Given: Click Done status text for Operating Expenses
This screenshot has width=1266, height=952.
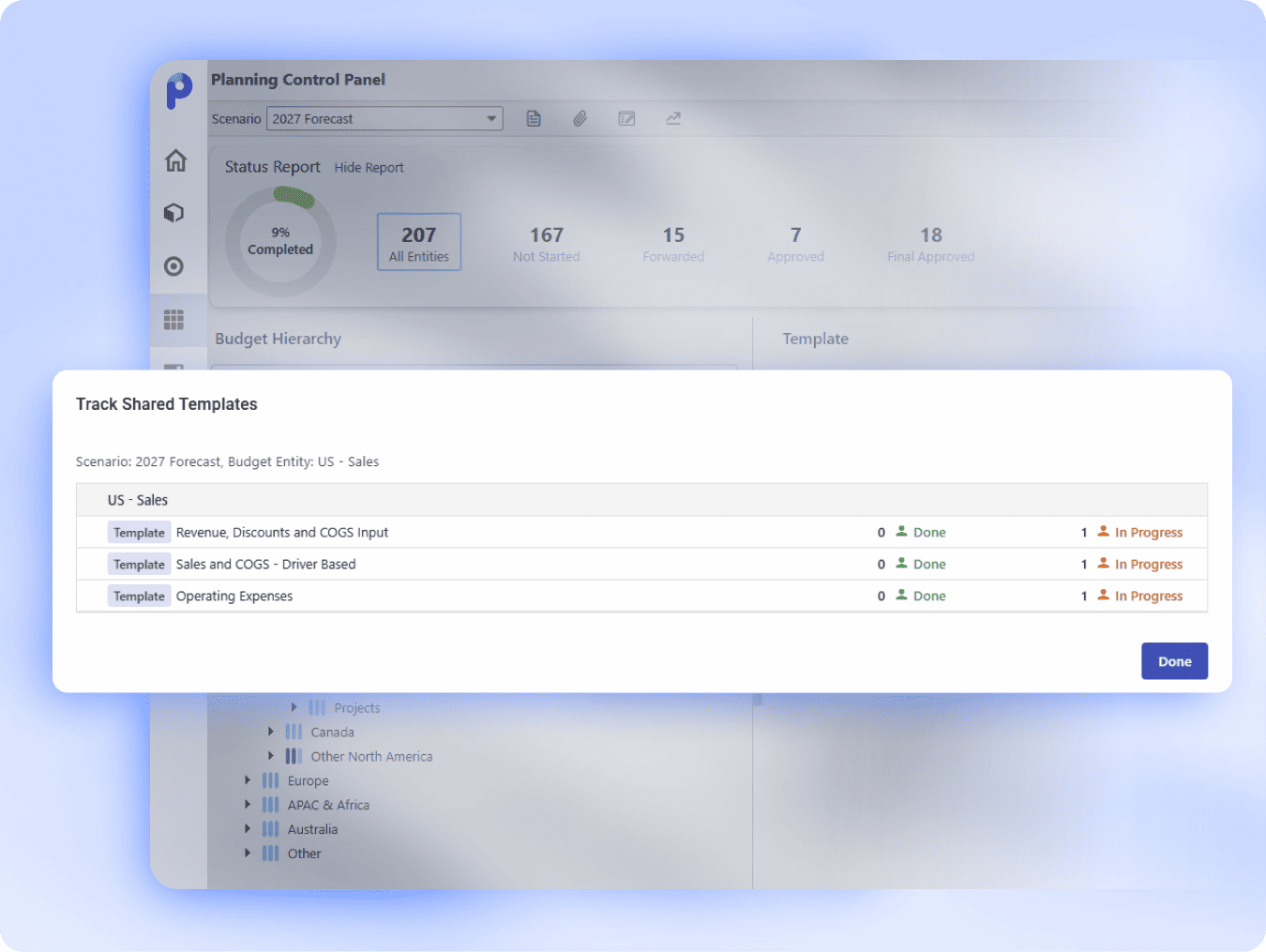Looking at the screenshot, I should point(929,597).
